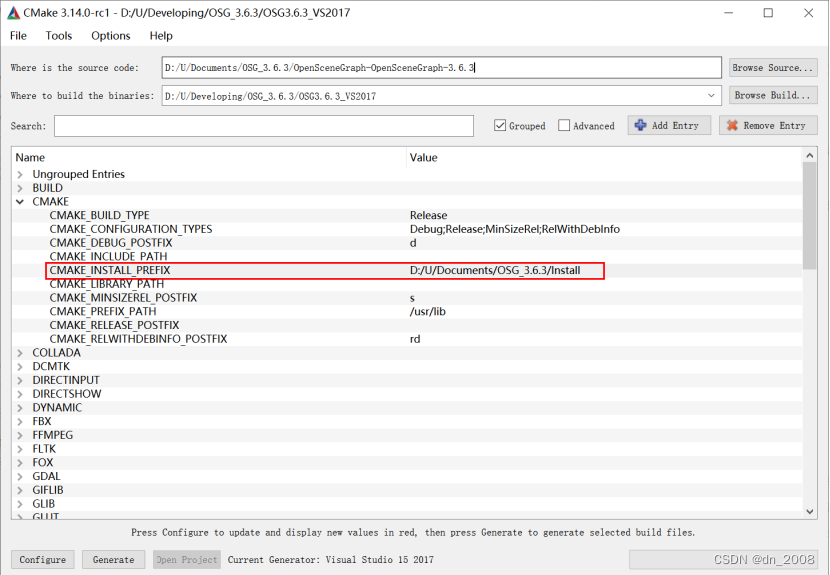Select the CMAKE_RELWITHDEBINFO_POSTFIX entry
Viewport: 830px width, 575px height.
tap(138, 339)
